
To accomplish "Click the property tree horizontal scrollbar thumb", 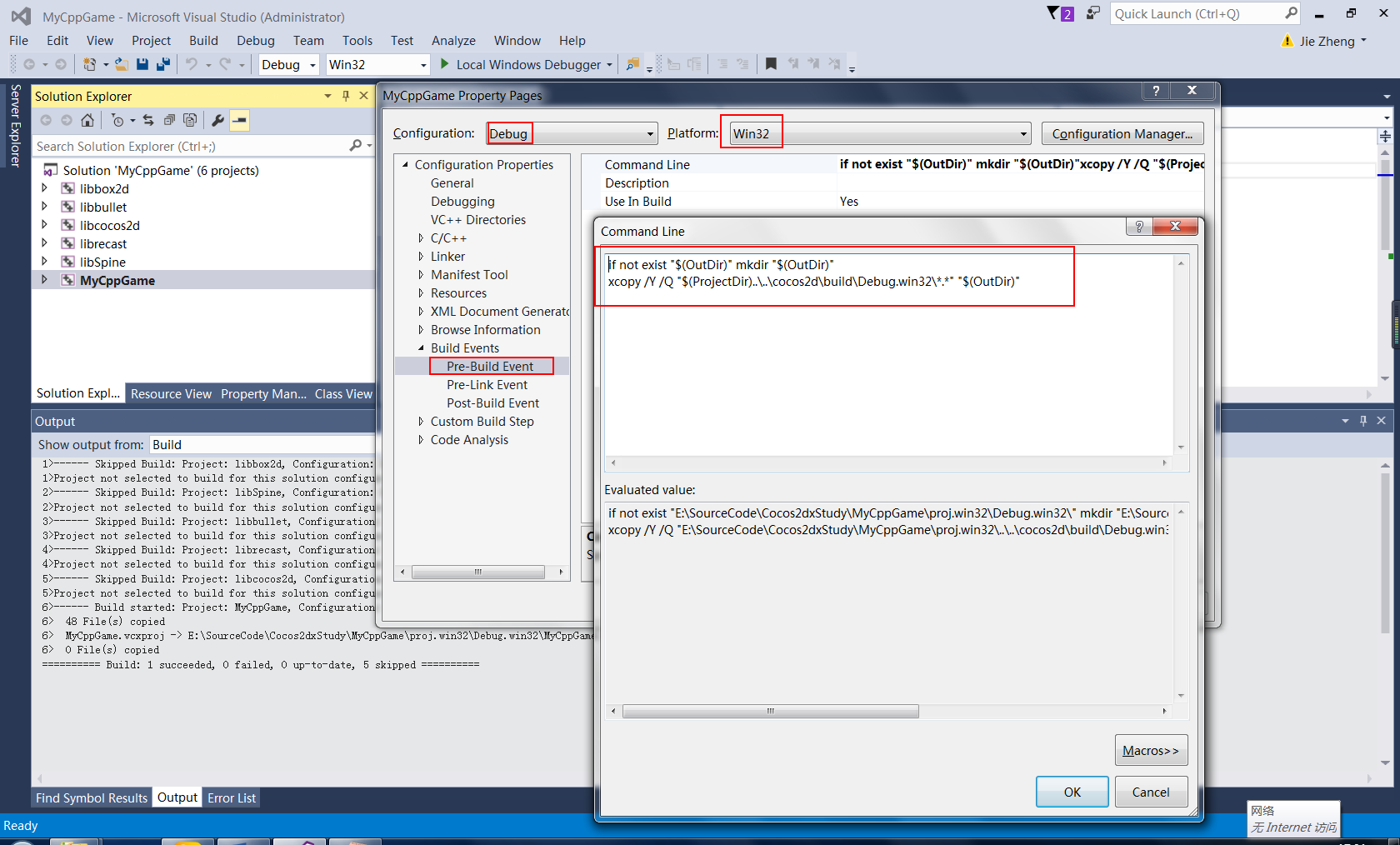I will tap(478, 572).
